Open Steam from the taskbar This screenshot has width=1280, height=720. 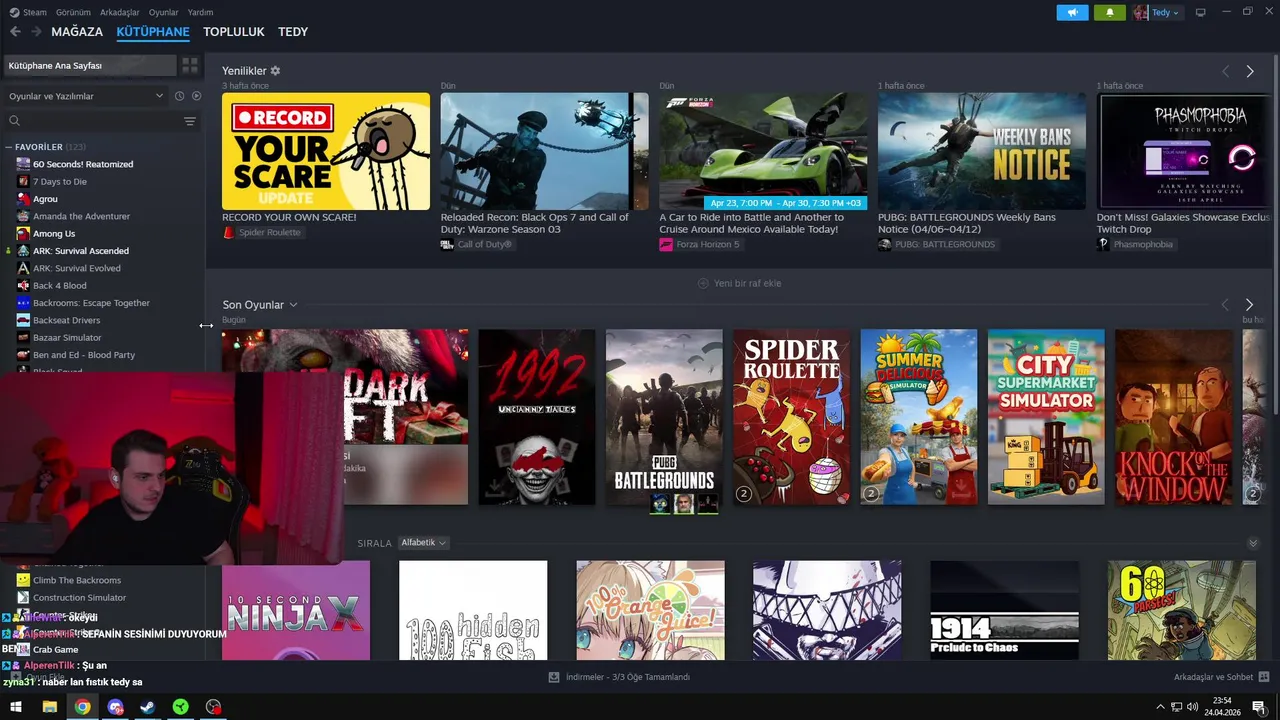coord(147,707)
